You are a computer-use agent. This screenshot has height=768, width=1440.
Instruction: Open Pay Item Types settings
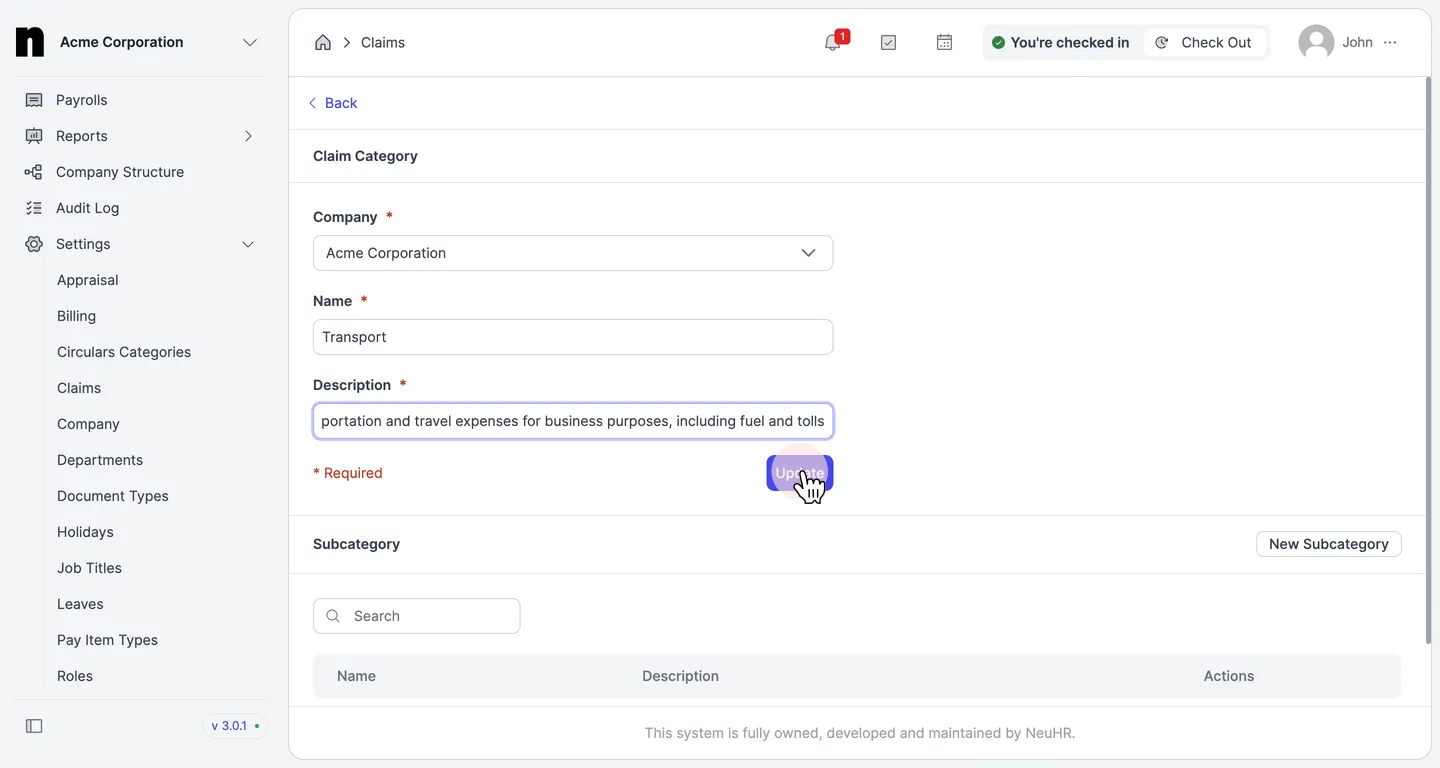pyautogui.click(x=107, y=640)
